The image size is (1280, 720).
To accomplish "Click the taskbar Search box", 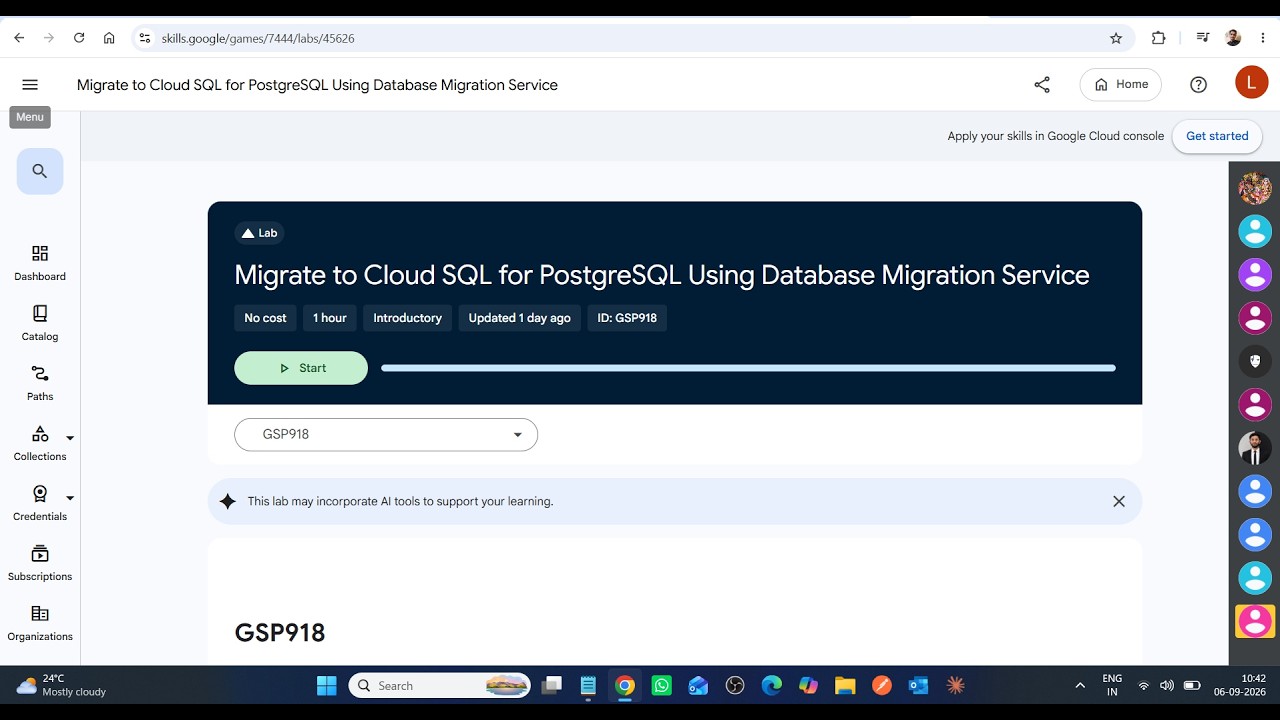I will pos(440,685).
